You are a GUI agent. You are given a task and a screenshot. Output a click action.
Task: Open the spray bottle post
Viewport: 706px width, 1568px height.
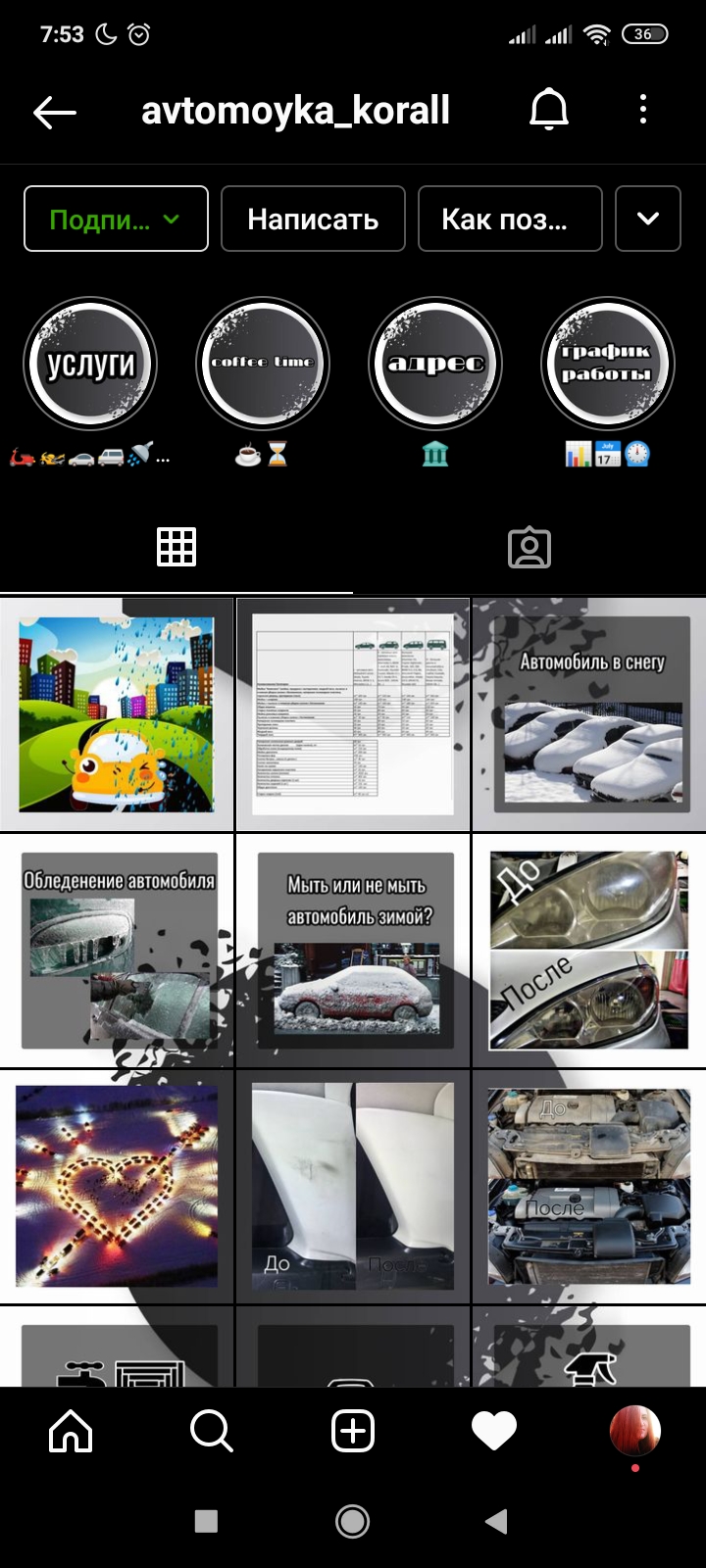point(589,1347)
